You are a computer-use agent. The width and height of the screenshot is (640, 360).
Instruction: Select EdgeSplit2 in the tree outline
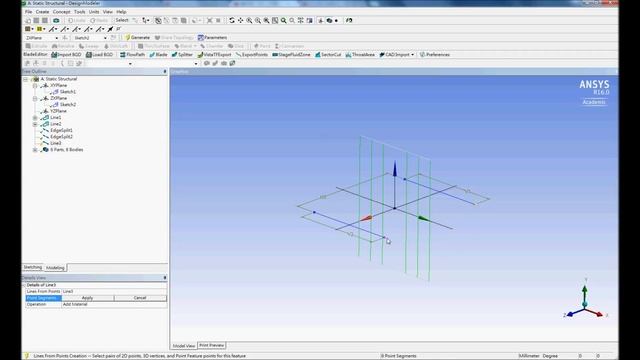tap(61, 137)
